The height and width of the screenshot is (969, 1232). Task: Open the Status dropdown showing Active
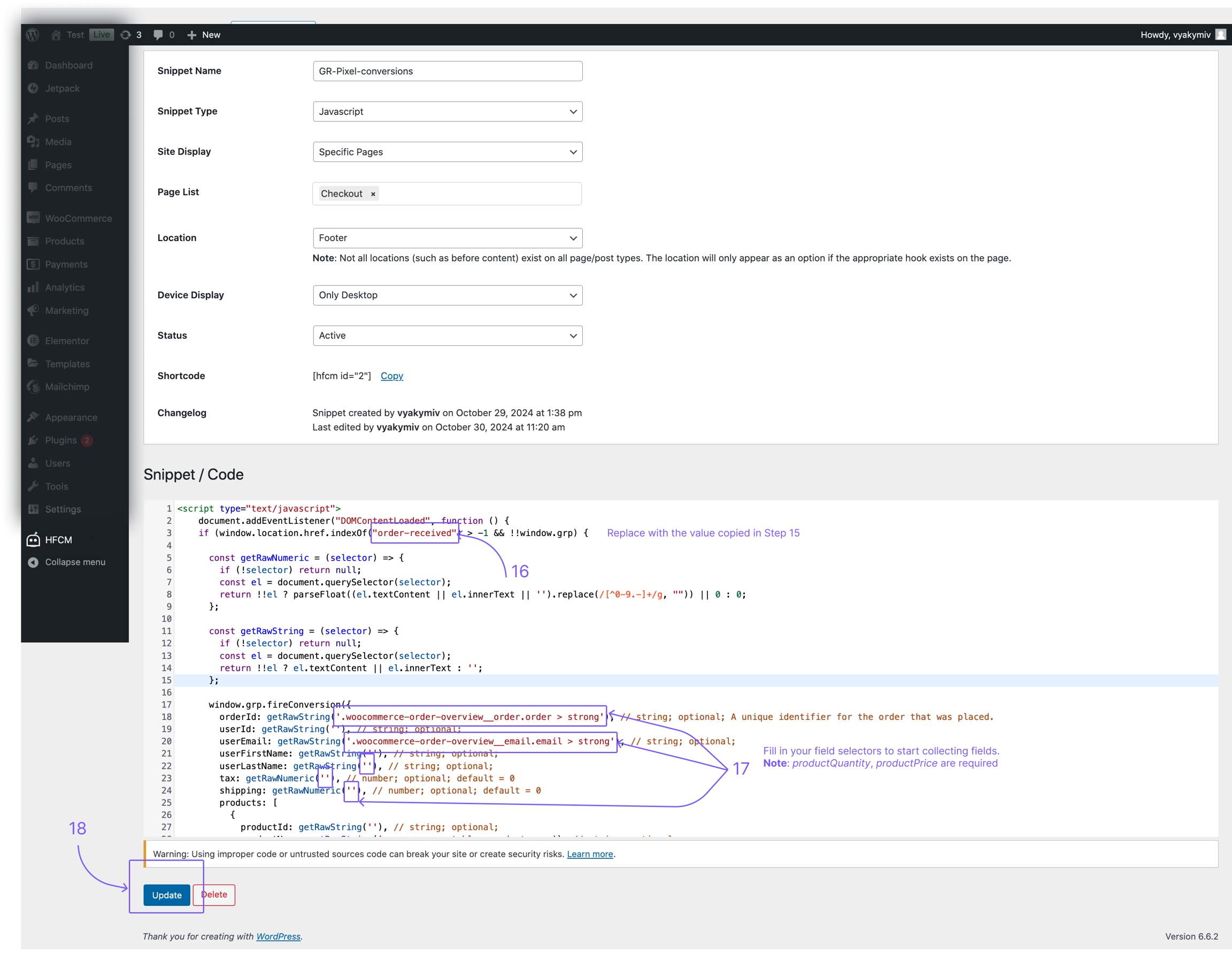(x=447, y=336)
